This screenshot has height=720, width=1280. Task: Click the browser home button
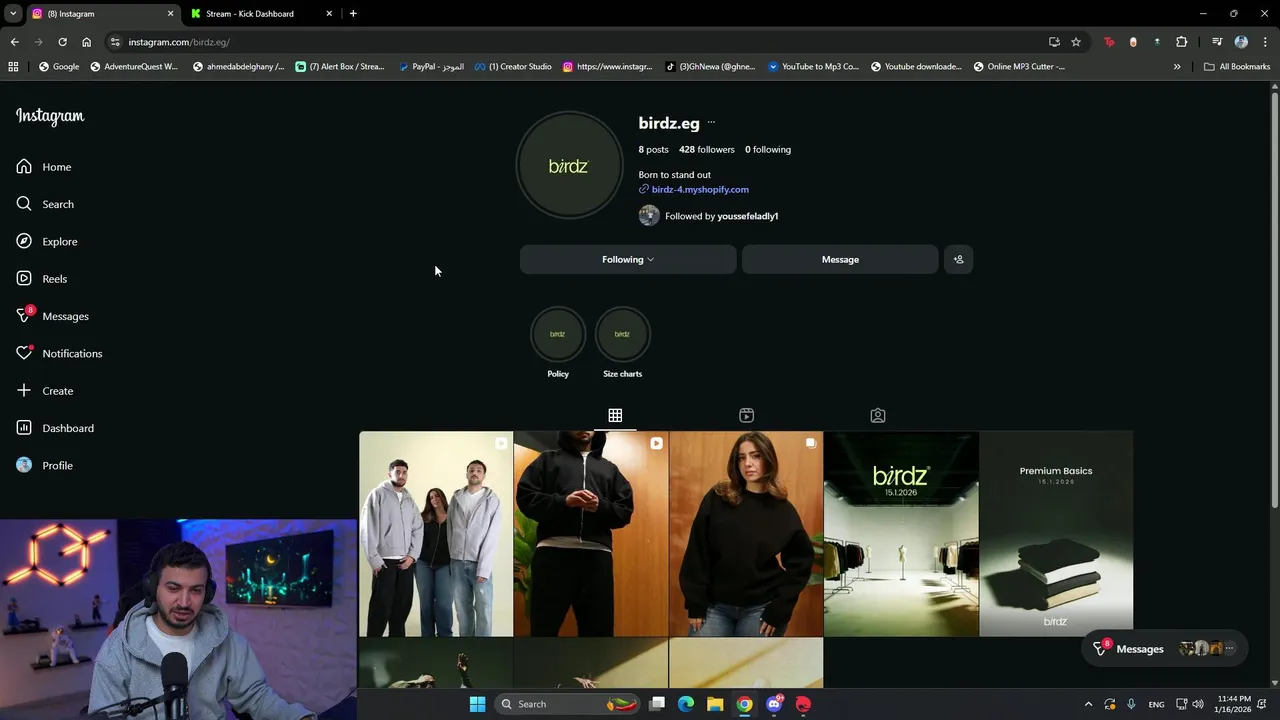pos(87,42)
